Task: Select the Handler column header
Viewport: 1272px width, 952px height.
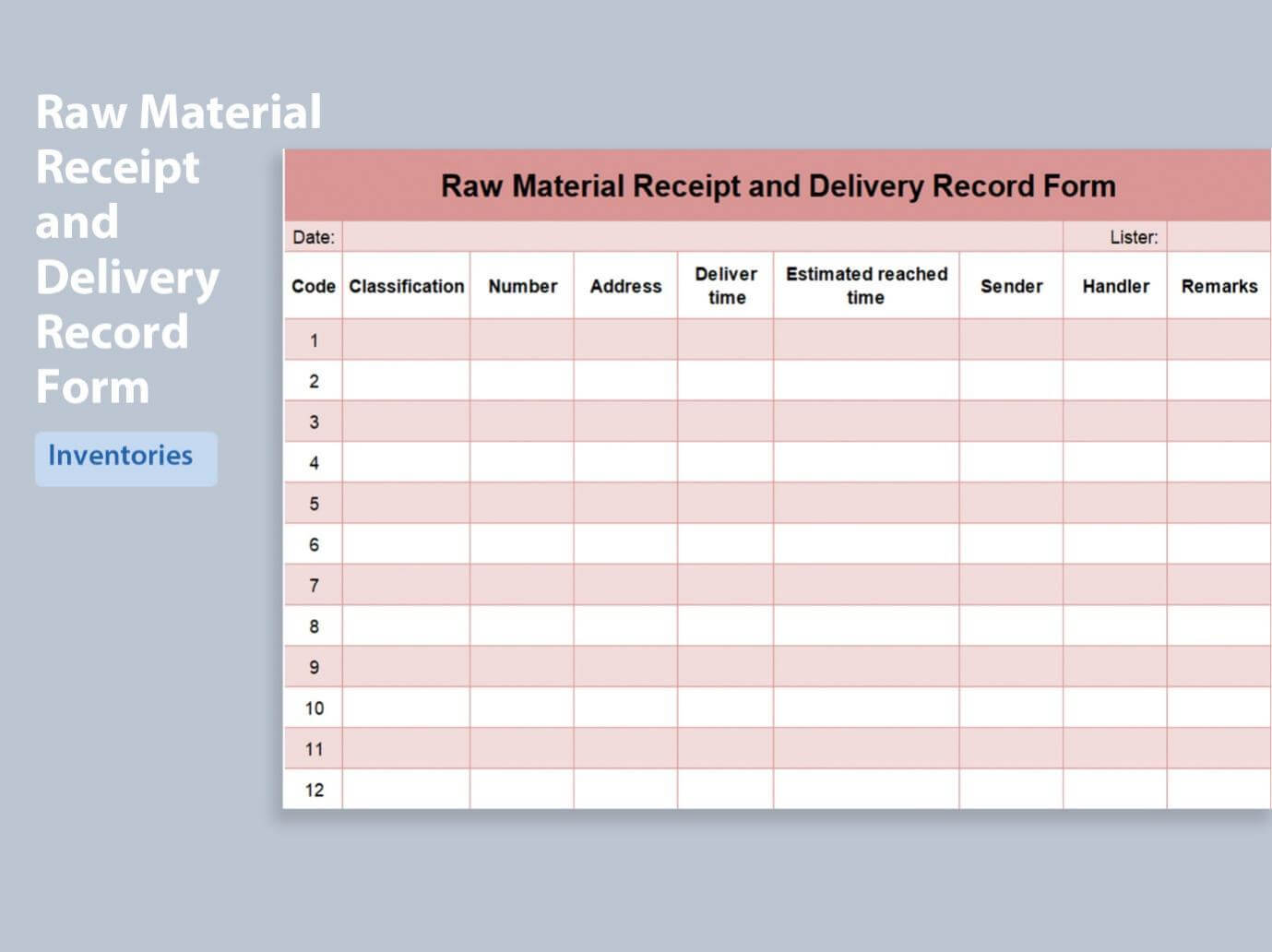Action: (1115, 286)
